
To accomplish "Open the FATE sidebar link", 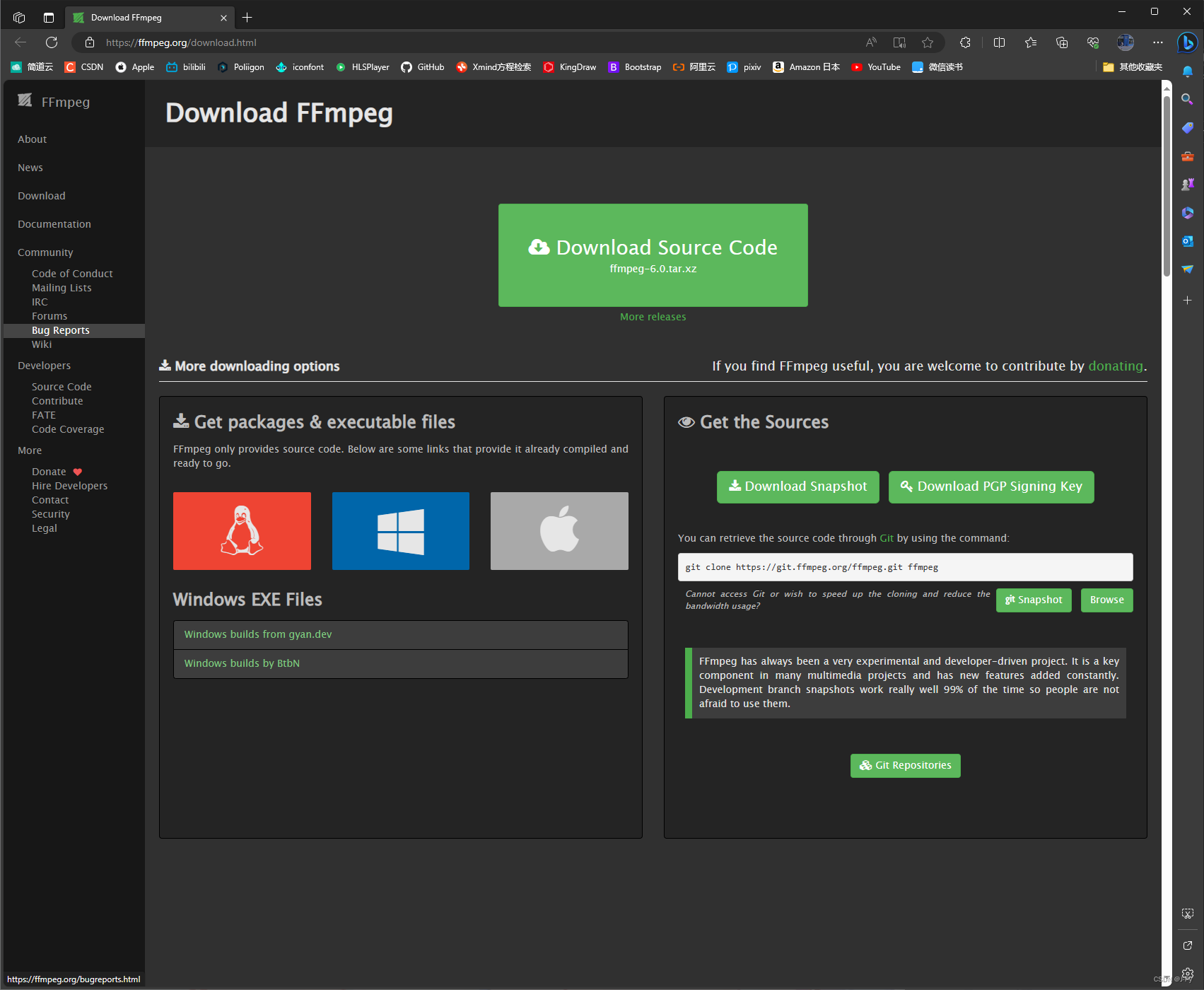I will [x=44, y=415].
